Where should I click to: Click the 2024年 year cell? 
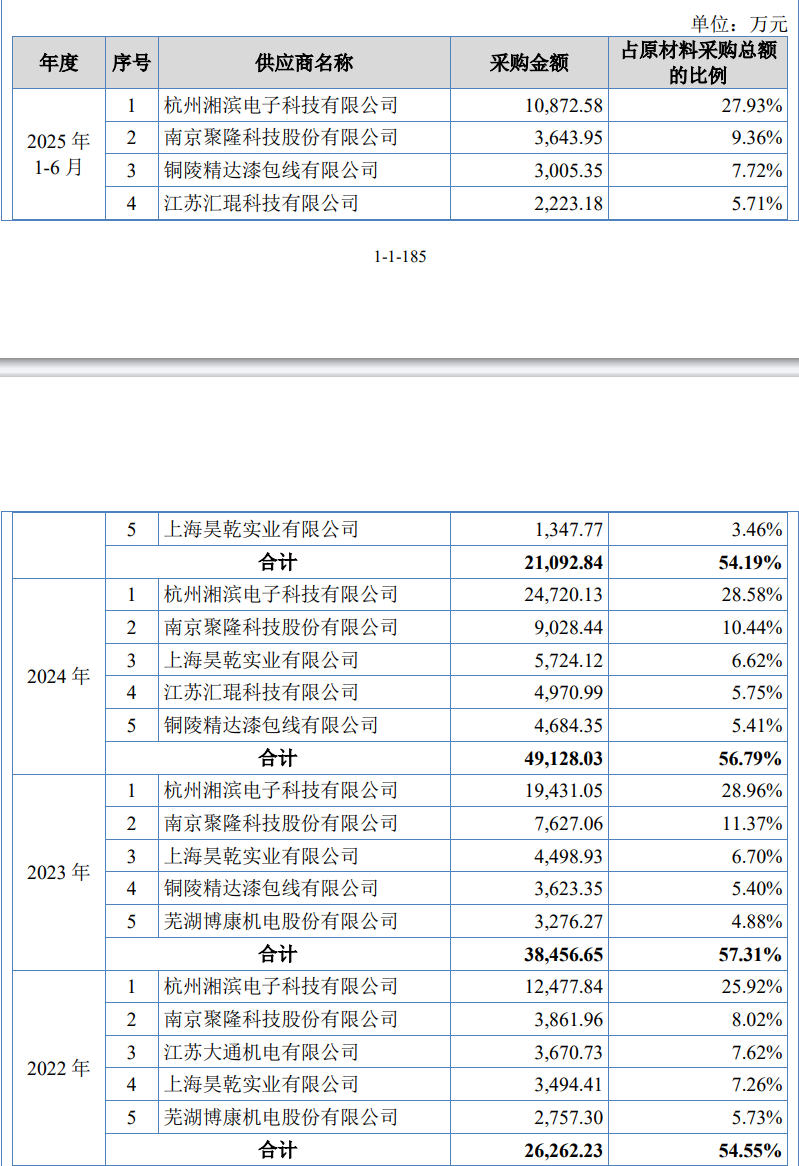click(59, 676)
